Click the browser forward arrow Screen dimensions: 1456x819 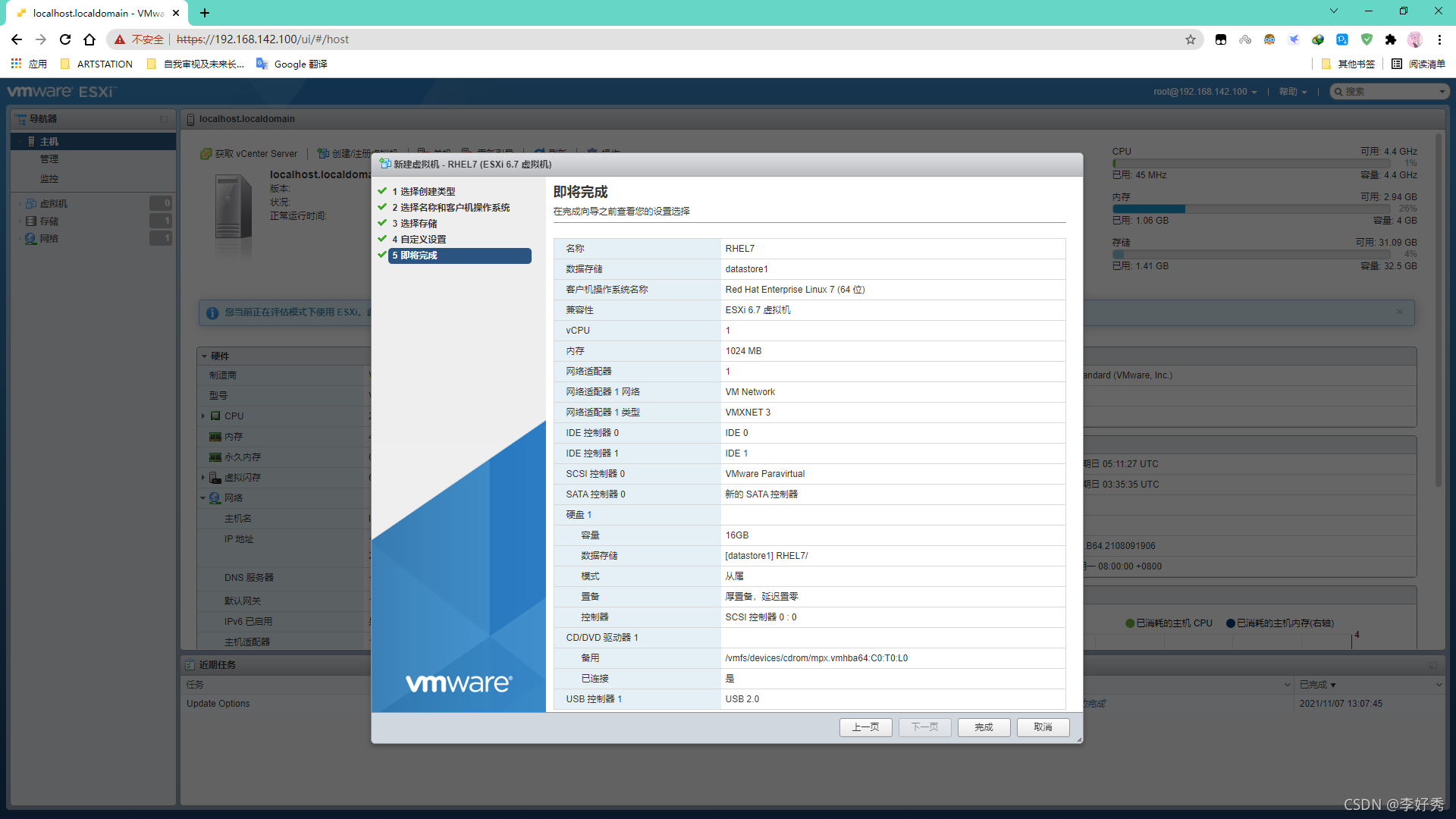click(41, 39)
